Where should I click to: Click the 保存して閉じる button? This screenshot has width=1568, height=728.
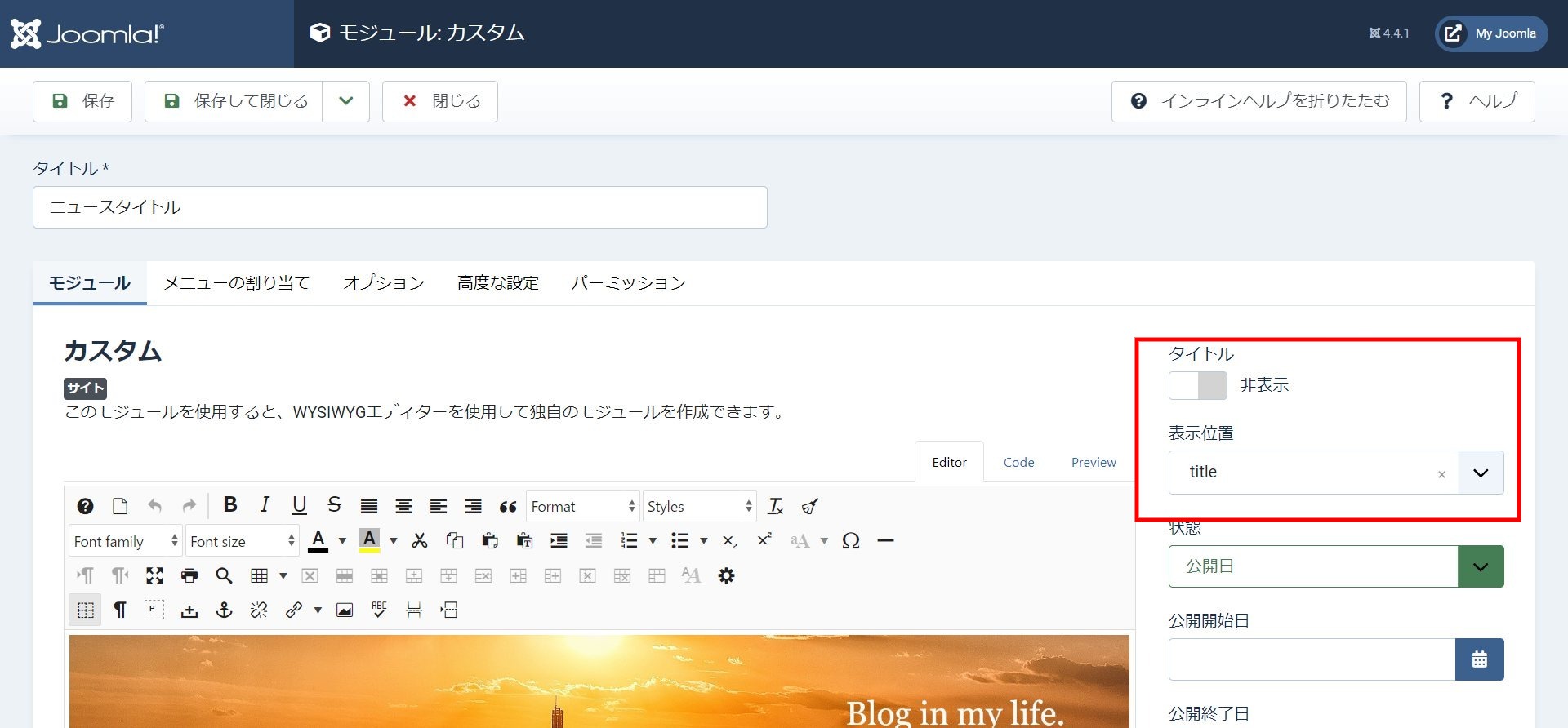pos(234,101)
